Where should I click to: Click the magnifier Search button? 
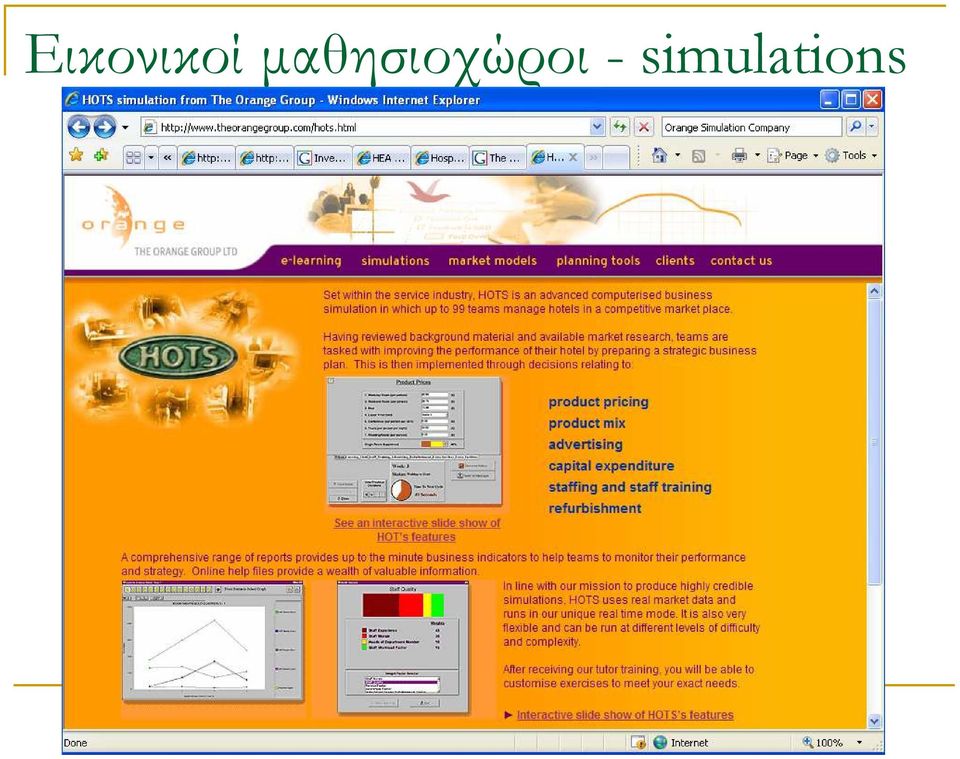[x=855, y=127]
